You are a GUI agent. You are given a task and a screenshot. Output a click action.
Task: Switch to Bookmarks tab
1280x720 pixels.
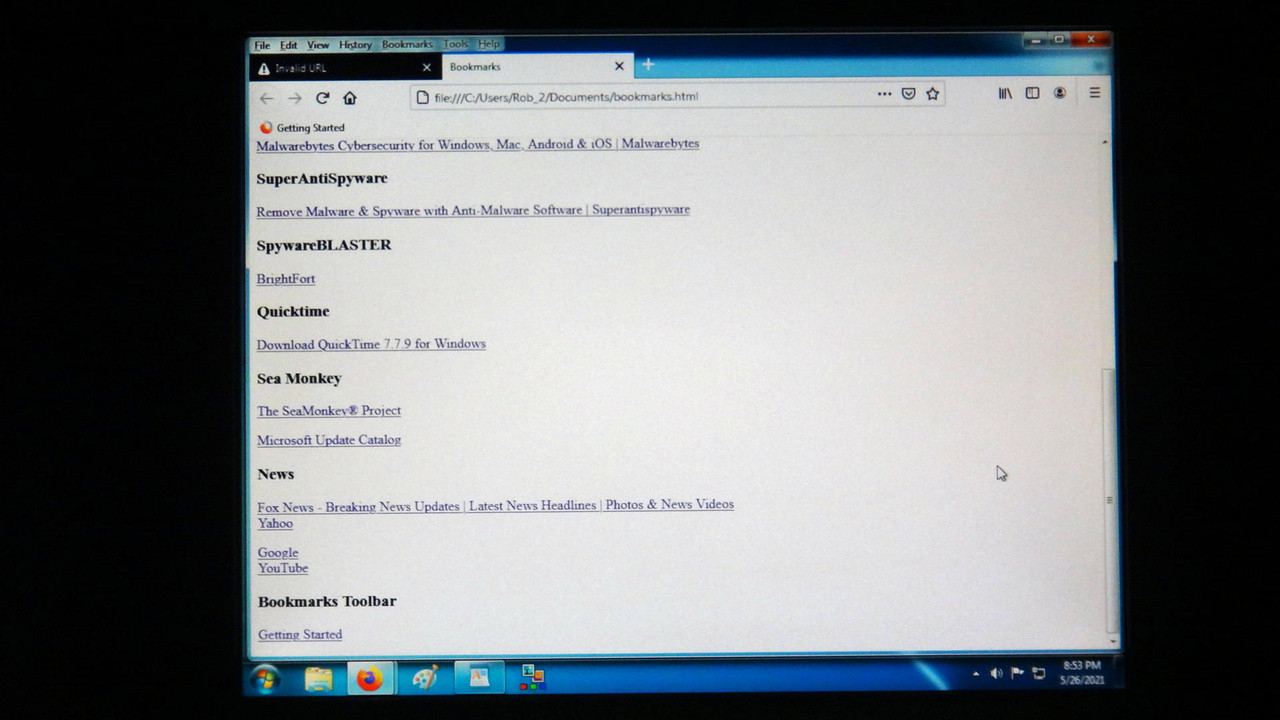(x=538, y=66)
